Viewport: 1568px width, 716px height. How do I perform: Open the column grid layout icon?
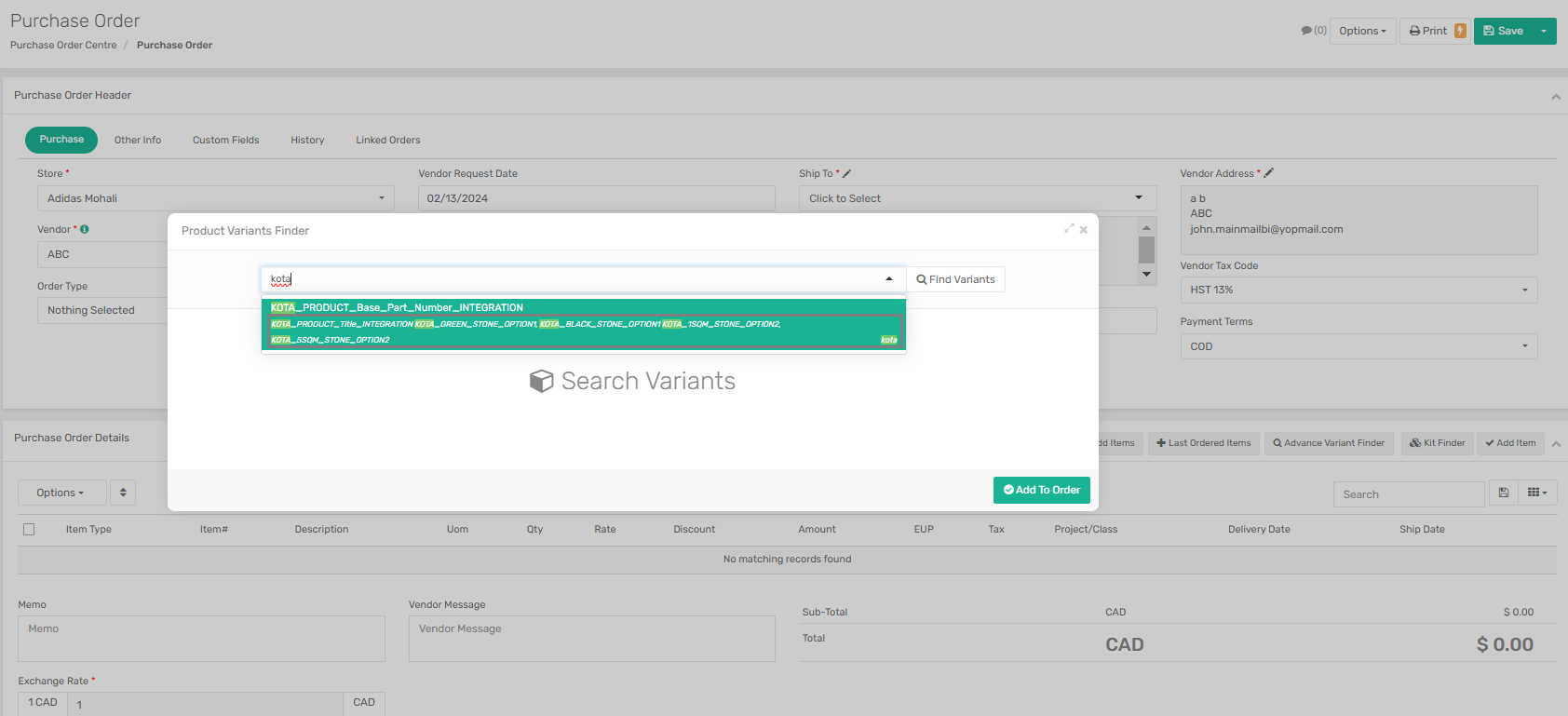coord(1536,493)
